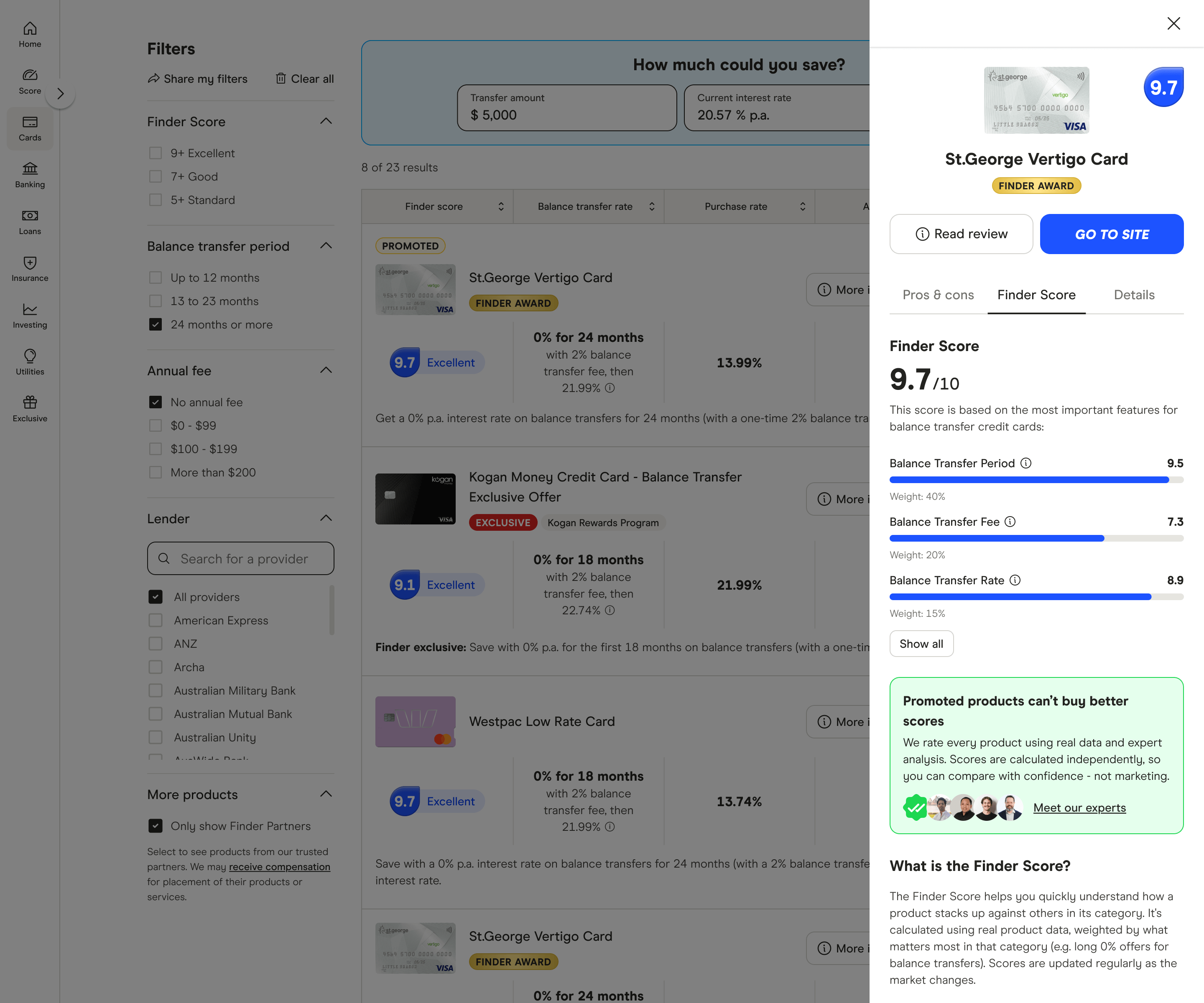This screenshot has height=1003, width=1204.
Task: Click the Balance Transfer Rate score bar
Action: [x=1037, y=597]
